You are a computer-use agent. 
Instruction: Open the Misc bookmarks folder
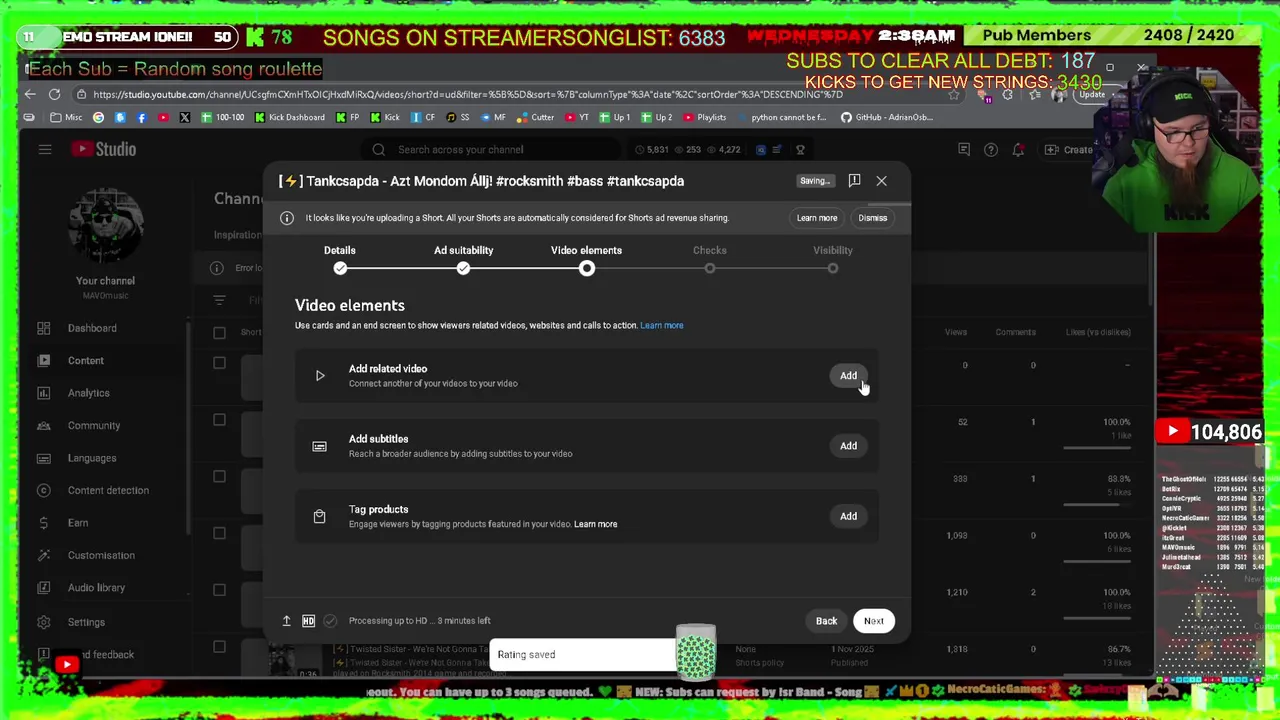65,117
